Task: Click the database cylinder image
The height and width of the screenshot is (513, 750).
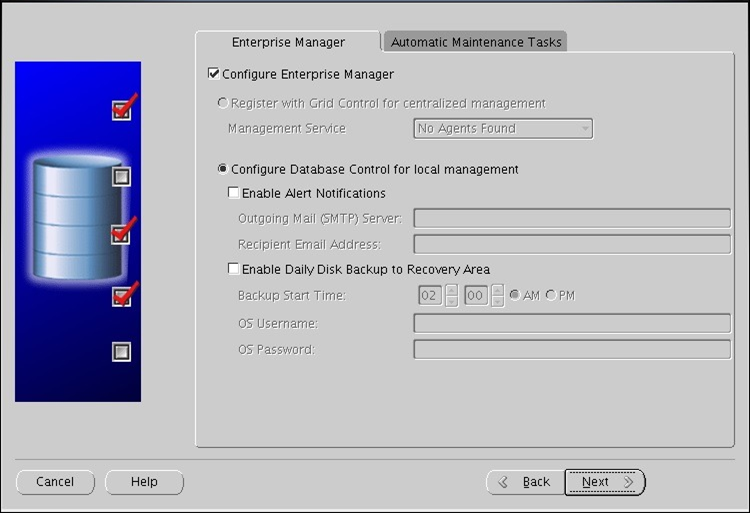Action: point(77,218)
